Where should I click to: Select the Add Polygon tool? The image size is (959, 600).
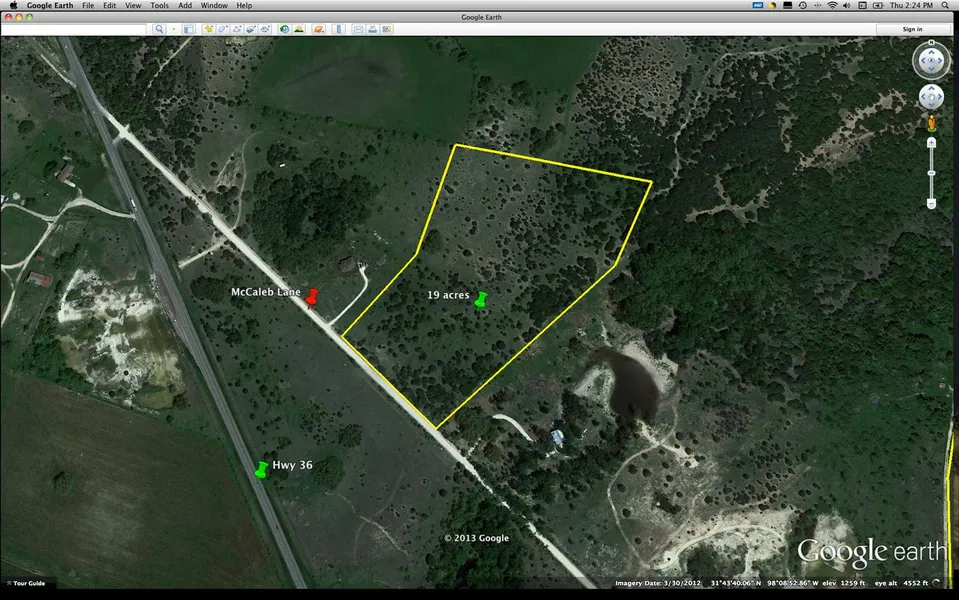pos(223,29)
